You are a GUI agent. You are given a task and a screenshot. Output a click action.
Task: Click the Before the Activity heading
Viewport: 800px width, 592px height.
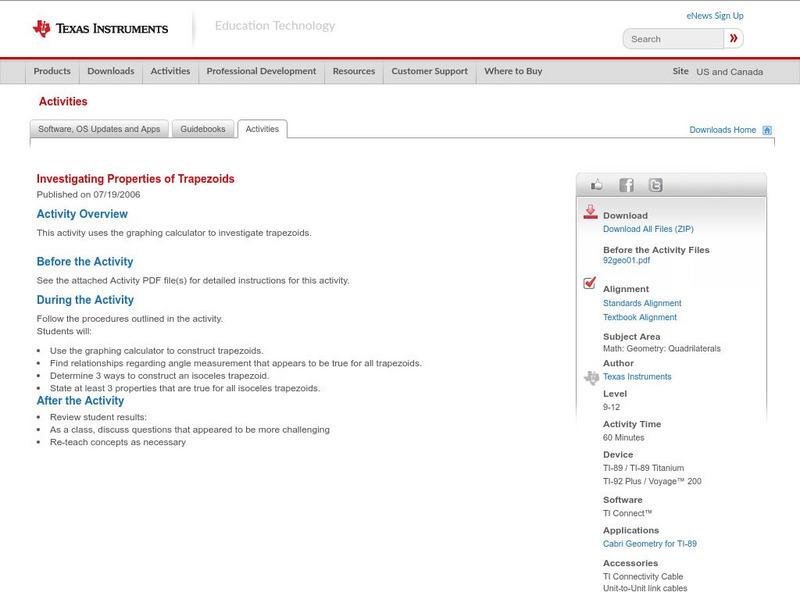pos(85,261)
